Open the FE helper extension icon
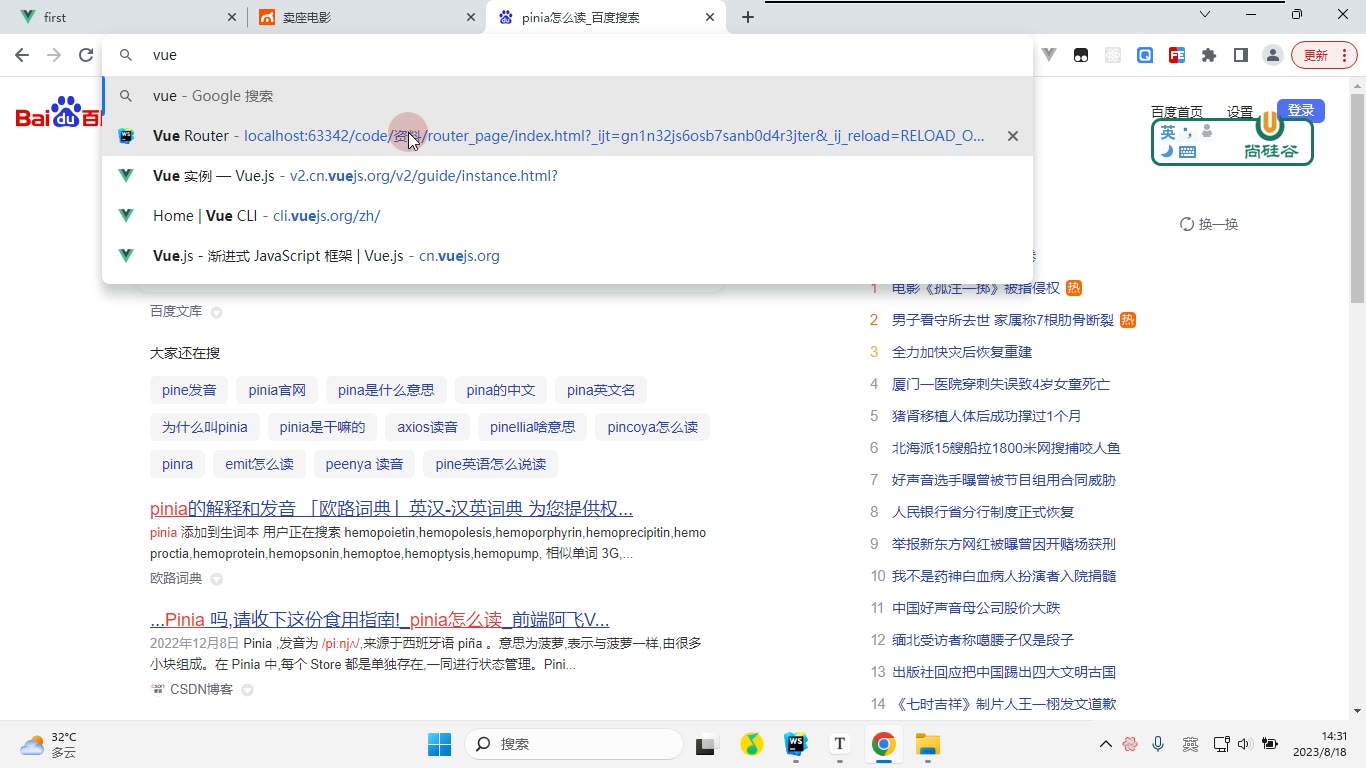This screenshot has height=768, width=1366. (1177, 55)
